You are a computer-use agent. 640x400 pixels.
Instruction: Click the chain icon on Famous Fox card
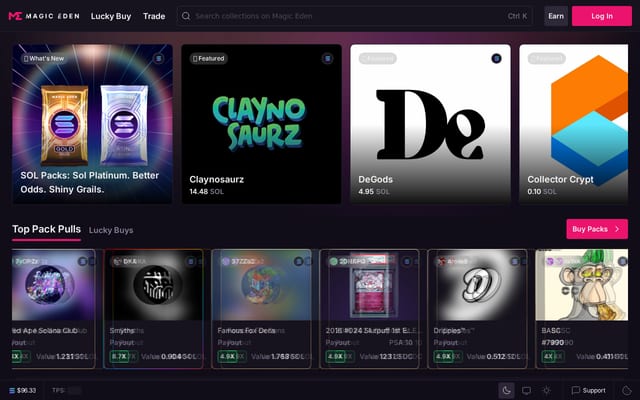click(x=298, y=261)
